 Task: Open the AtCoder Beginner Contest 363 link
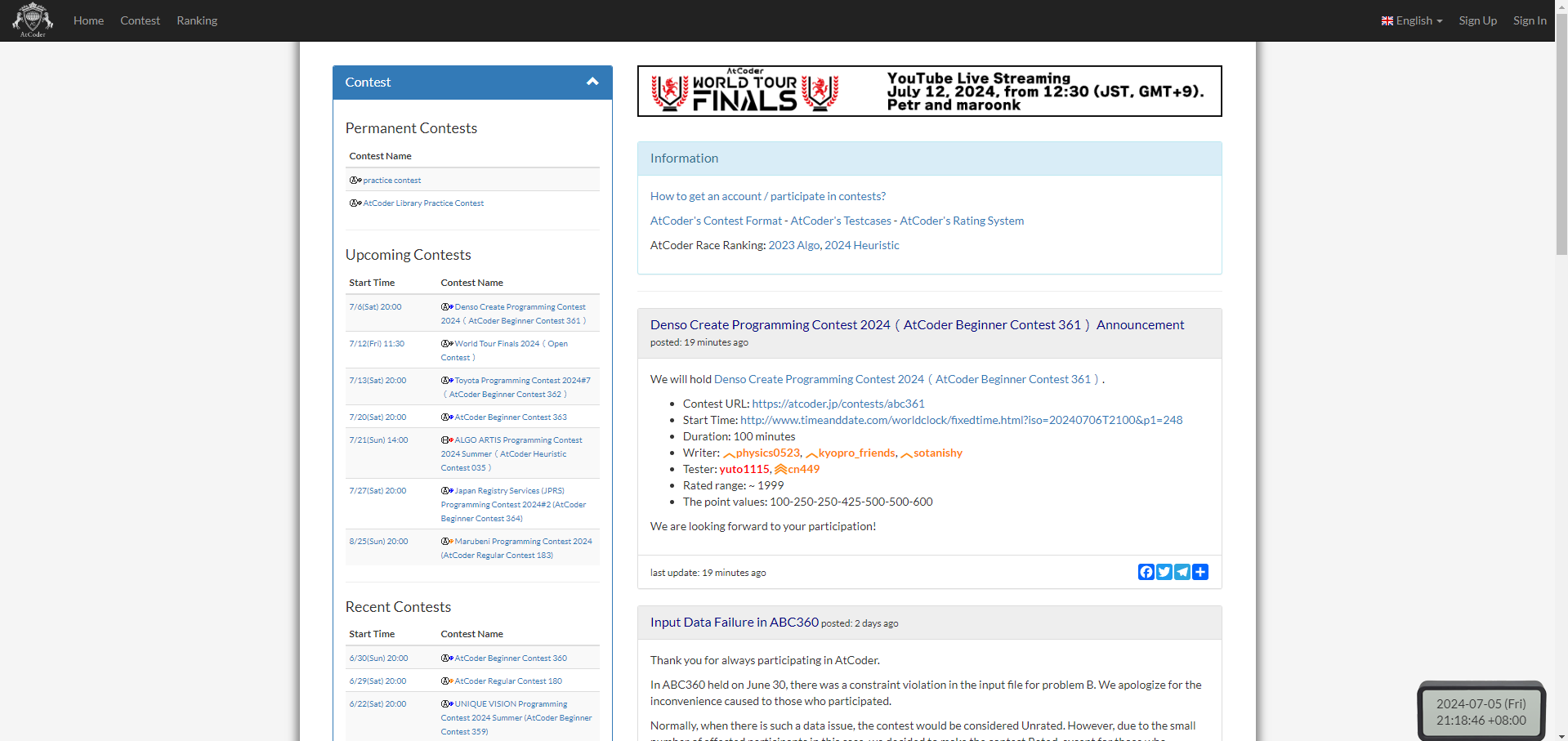point(511,417)
